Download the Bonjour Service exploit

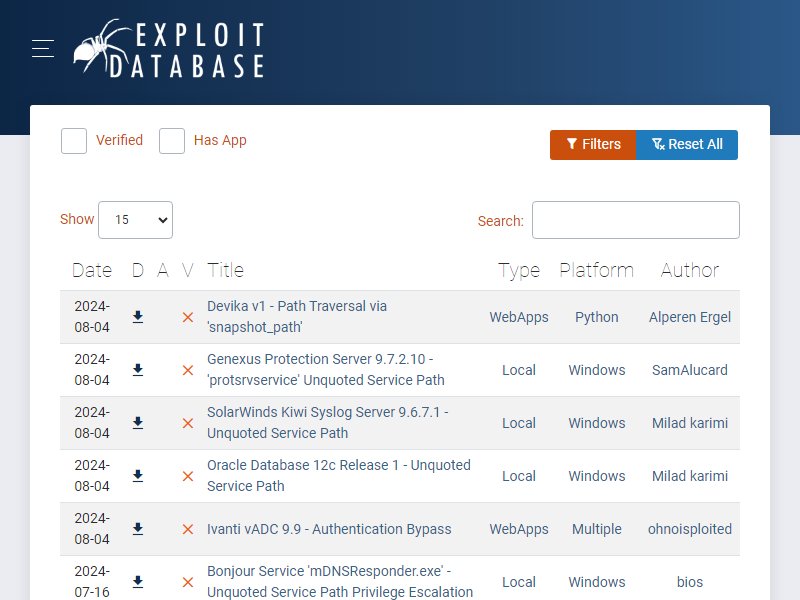click(138, 582)
